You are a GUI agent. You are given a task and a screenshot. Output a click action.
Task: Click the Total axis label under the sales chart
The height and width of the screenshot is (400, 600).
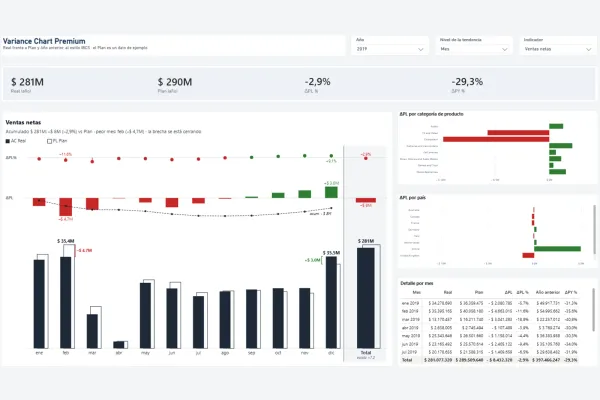coord(366,353)
